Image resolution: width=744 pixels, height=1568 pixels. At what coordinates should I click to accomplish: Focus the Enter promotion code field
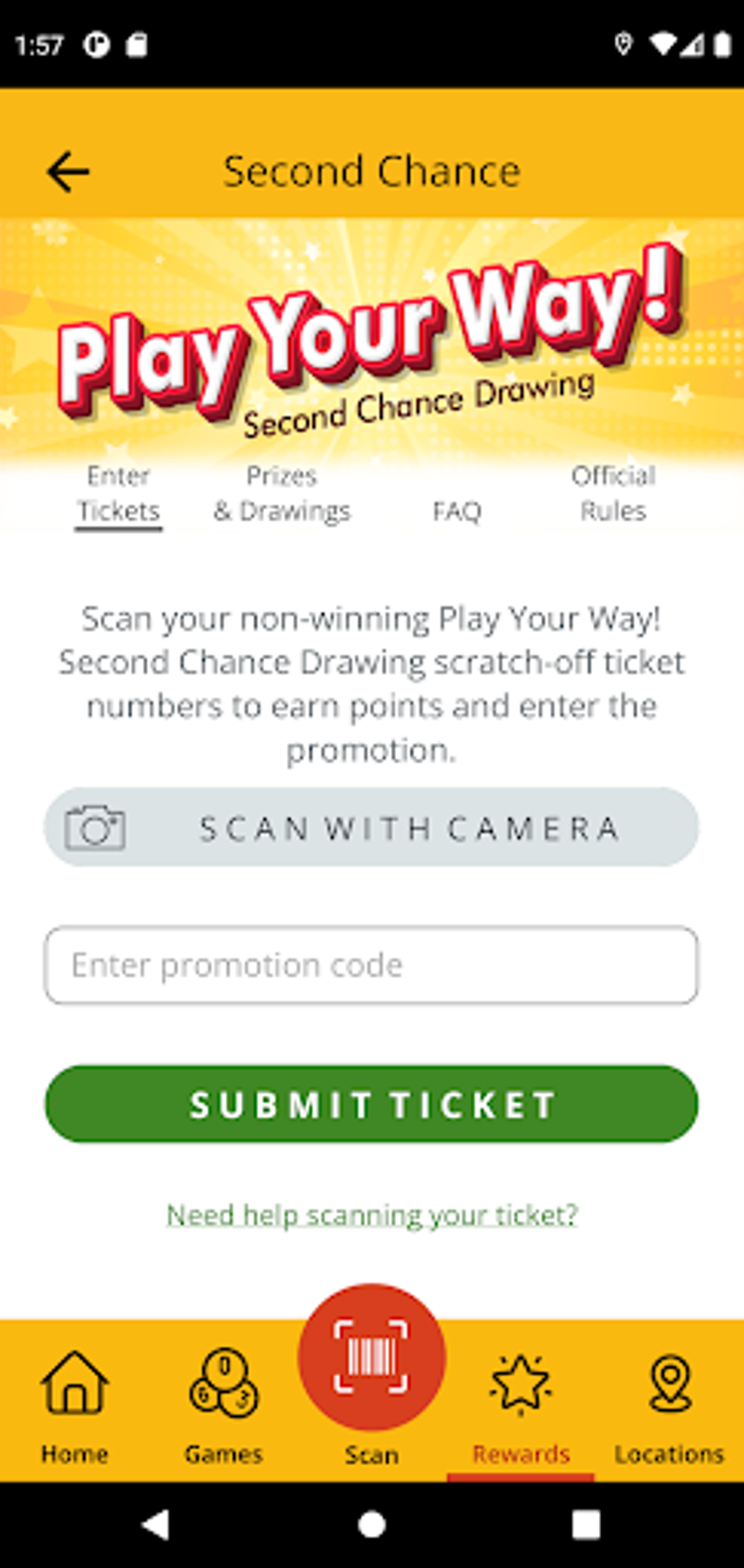click(x=371, y=965)
